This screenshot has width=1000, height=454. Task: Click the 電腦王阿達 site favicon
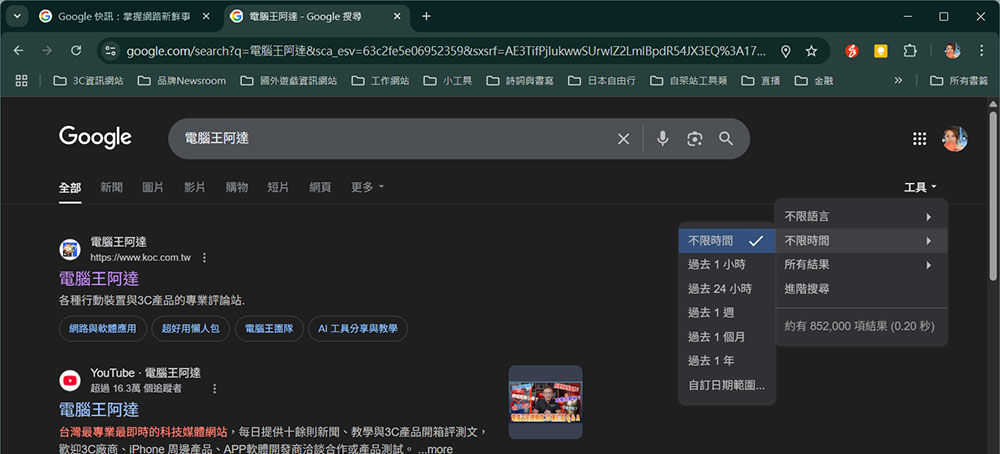(70, 249)
